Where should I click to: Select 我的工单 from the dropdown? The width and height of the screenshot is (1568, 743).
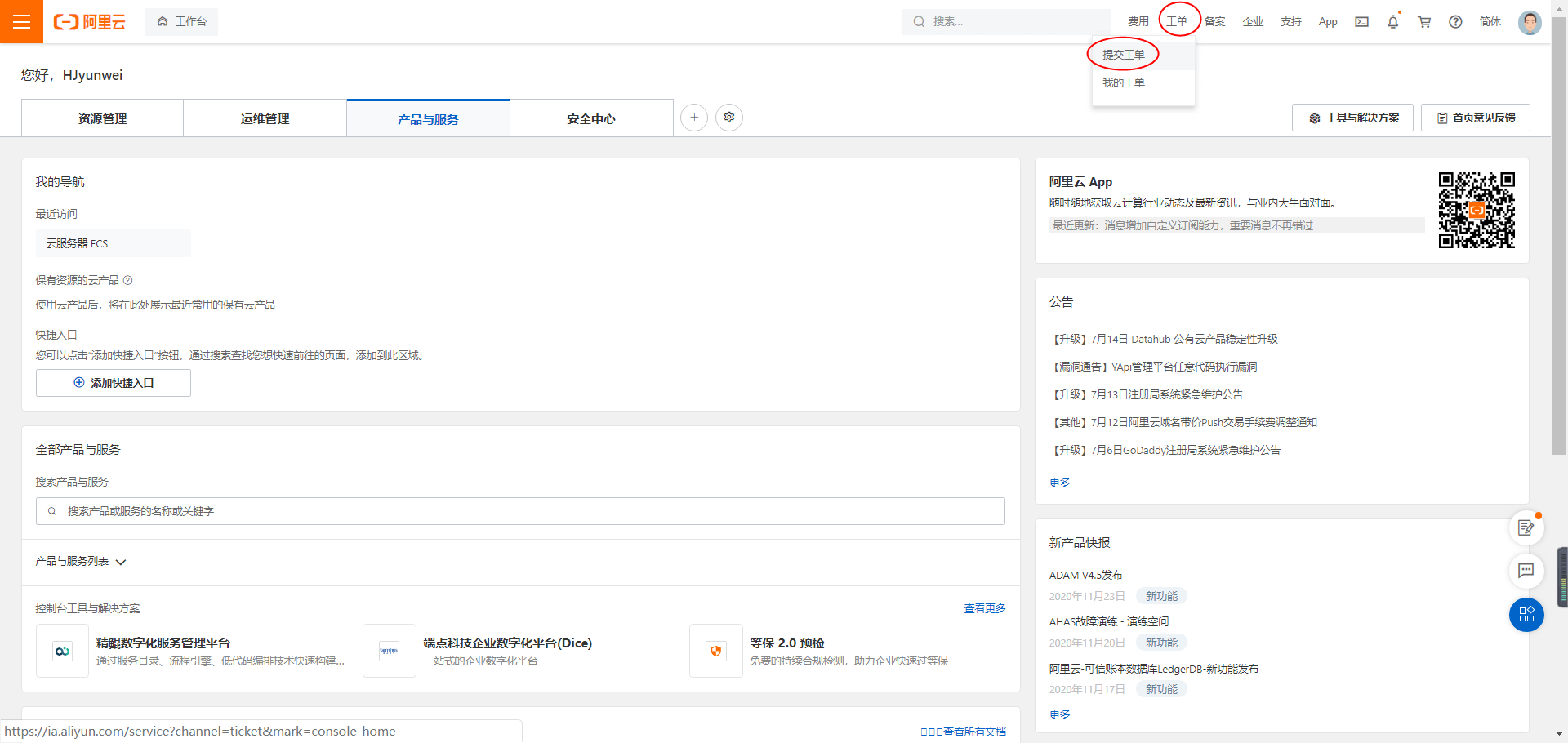[x=1143, y=82]
